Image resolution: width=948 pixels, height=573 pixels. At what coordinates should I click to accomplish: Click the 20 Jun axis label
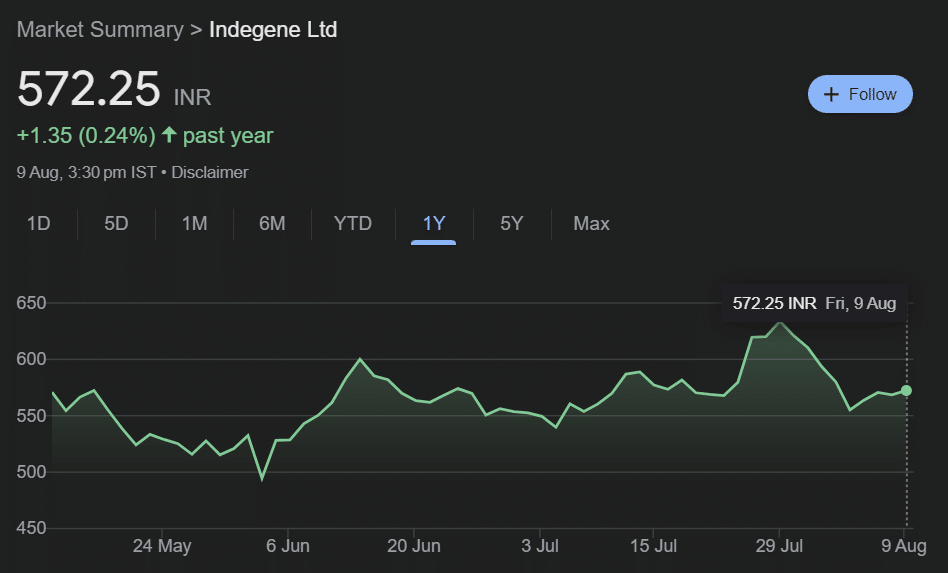pos(414,546)
